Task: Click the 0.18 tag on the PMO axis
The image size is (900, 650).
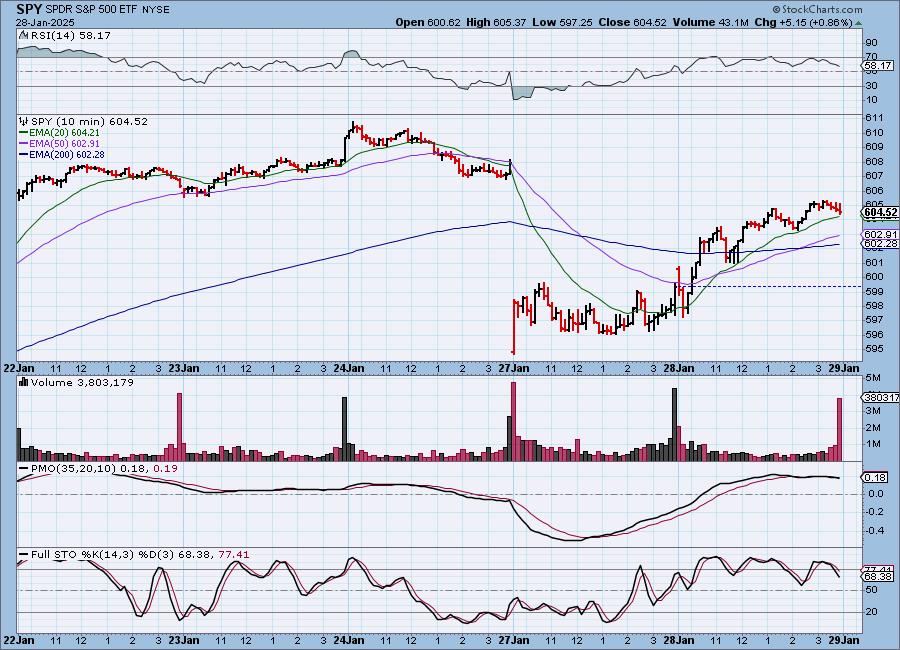Action: (875, 477)
